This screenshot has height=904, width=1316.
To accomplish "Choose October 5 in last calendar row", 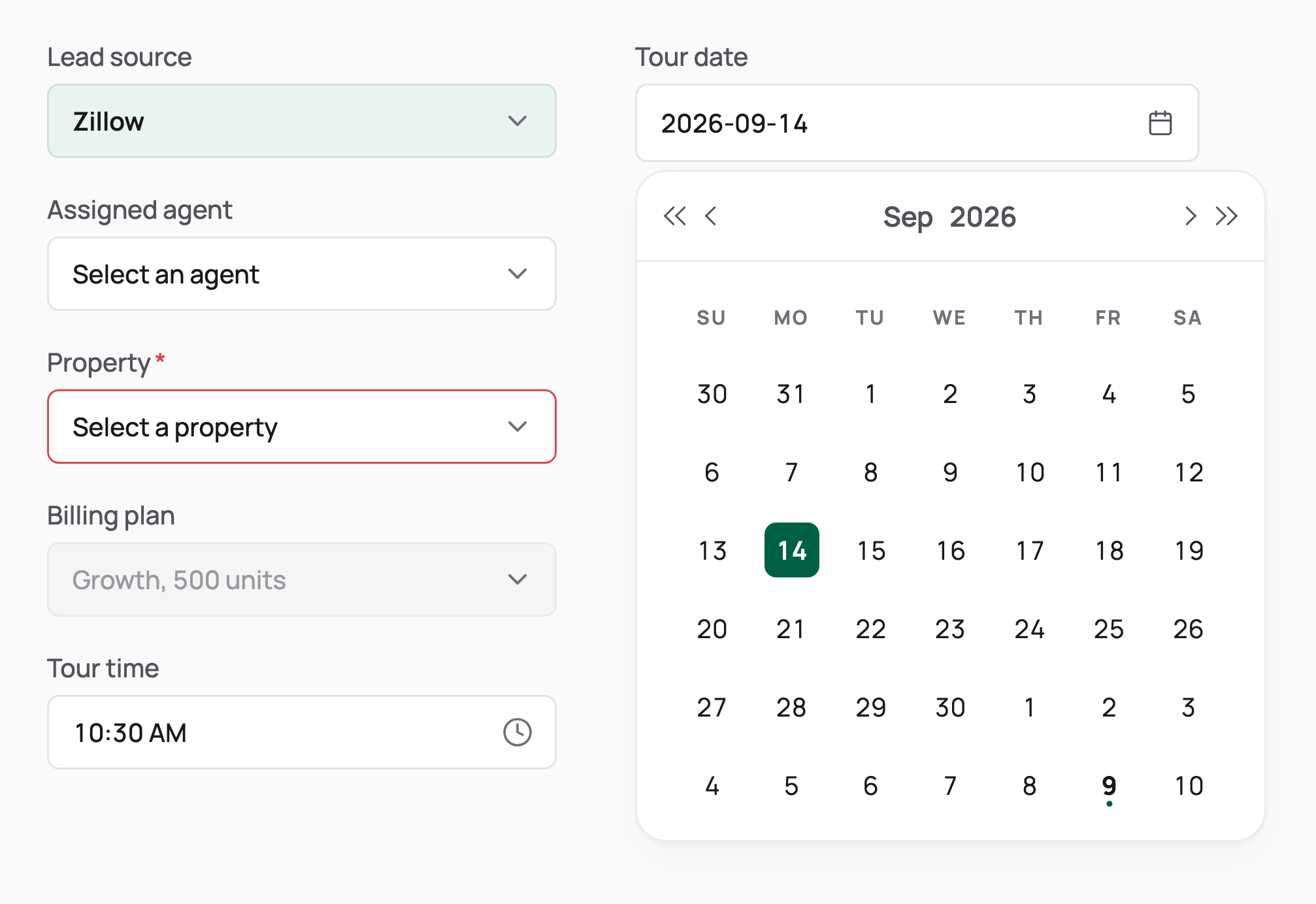I will [791, 785].
